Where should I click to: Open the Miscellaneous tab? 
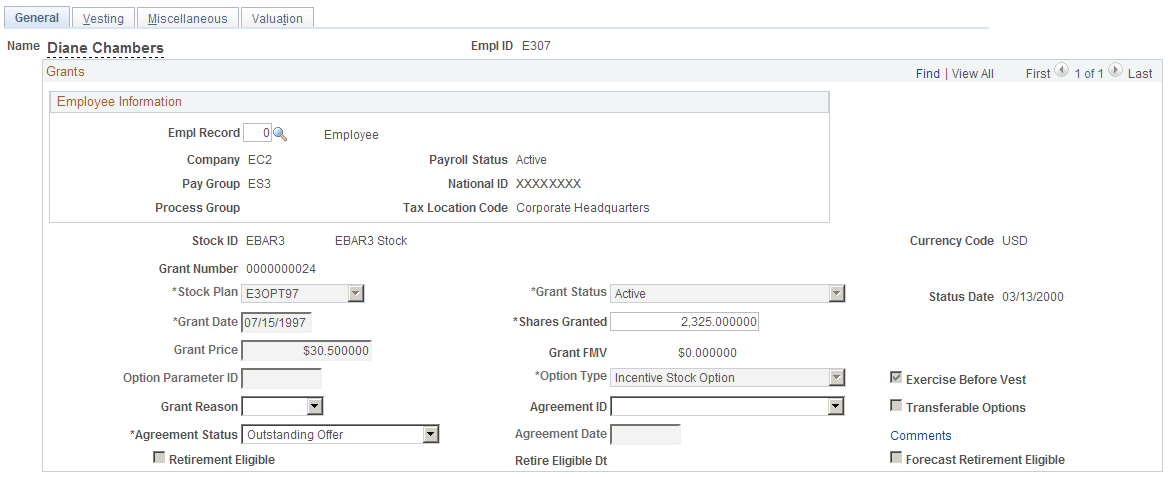click(x=187, y=19)
